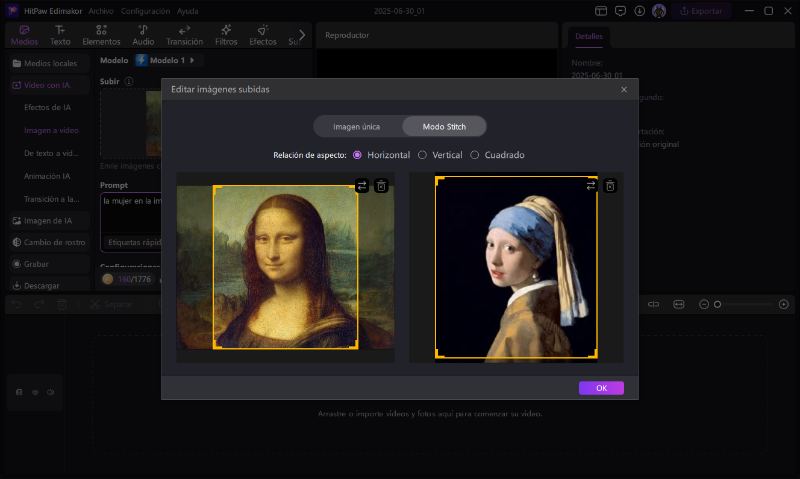Toggle the timeline snapping icon
800x479 pixels.
click(x=654, y=305)
